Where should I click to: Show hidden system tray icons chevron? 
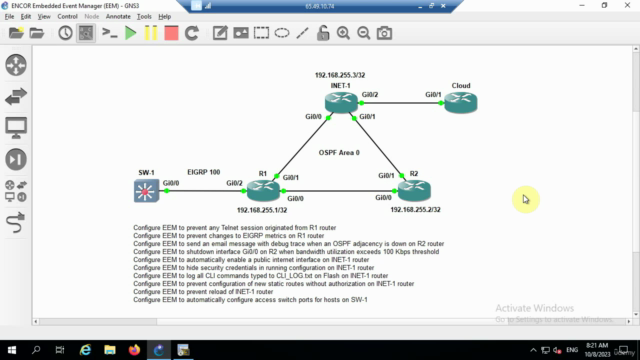coord(533,350)
